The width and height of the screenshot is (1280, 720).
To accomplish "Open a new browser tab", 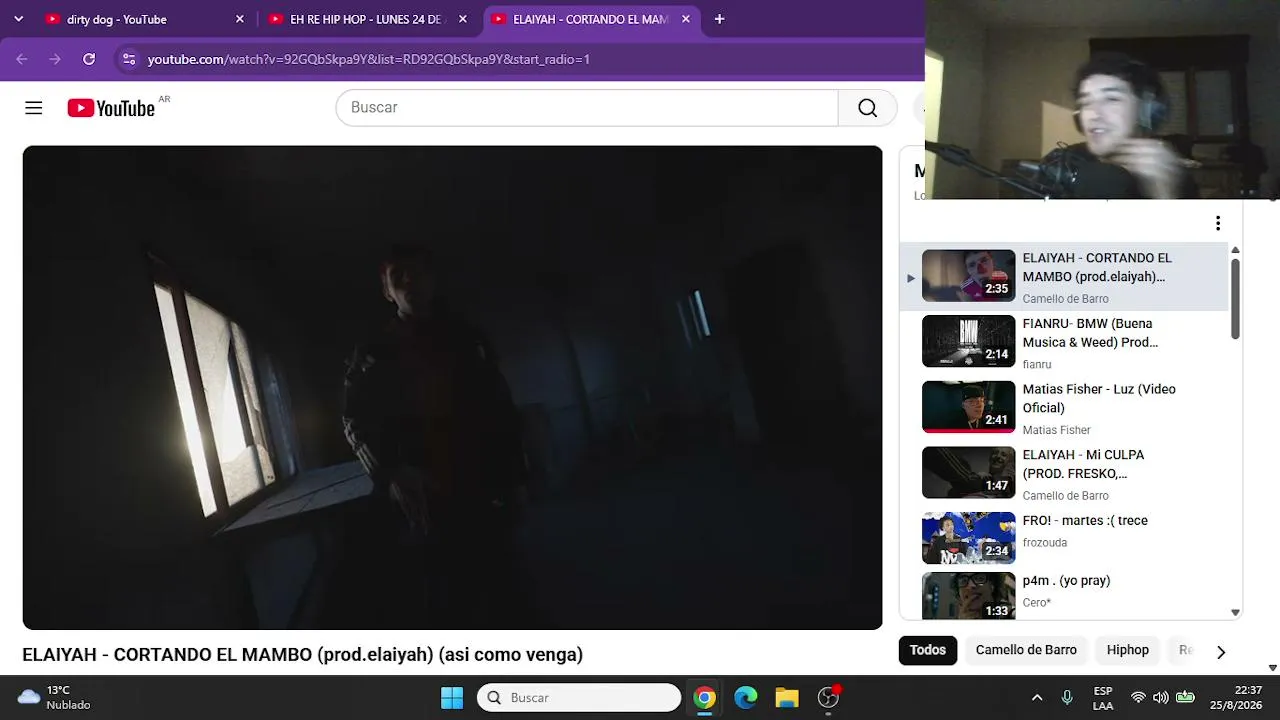I will (x=719, y=19).
